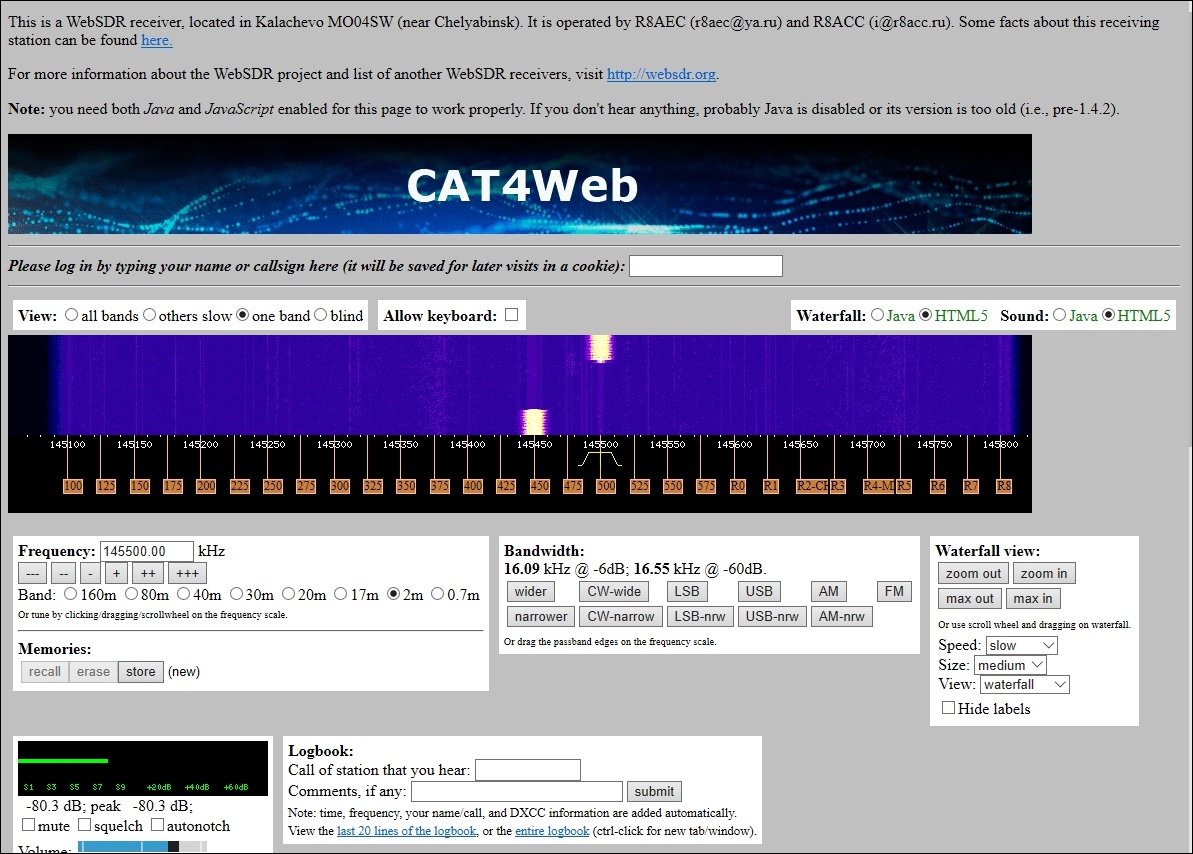
Task: Click the Frequency kHz input box
Action: point(146,551)
